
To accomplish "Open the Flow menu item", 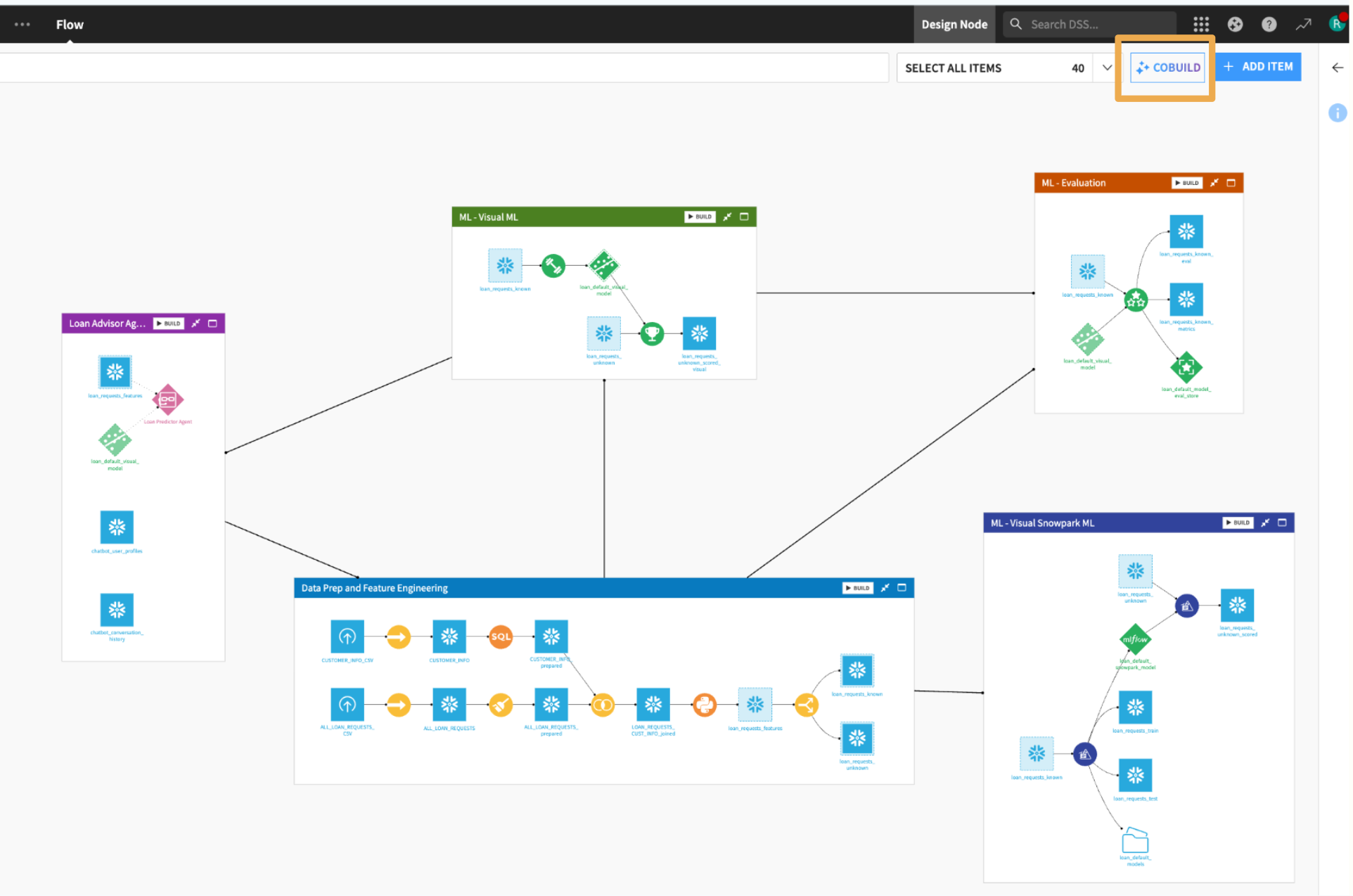I will 70,25.
